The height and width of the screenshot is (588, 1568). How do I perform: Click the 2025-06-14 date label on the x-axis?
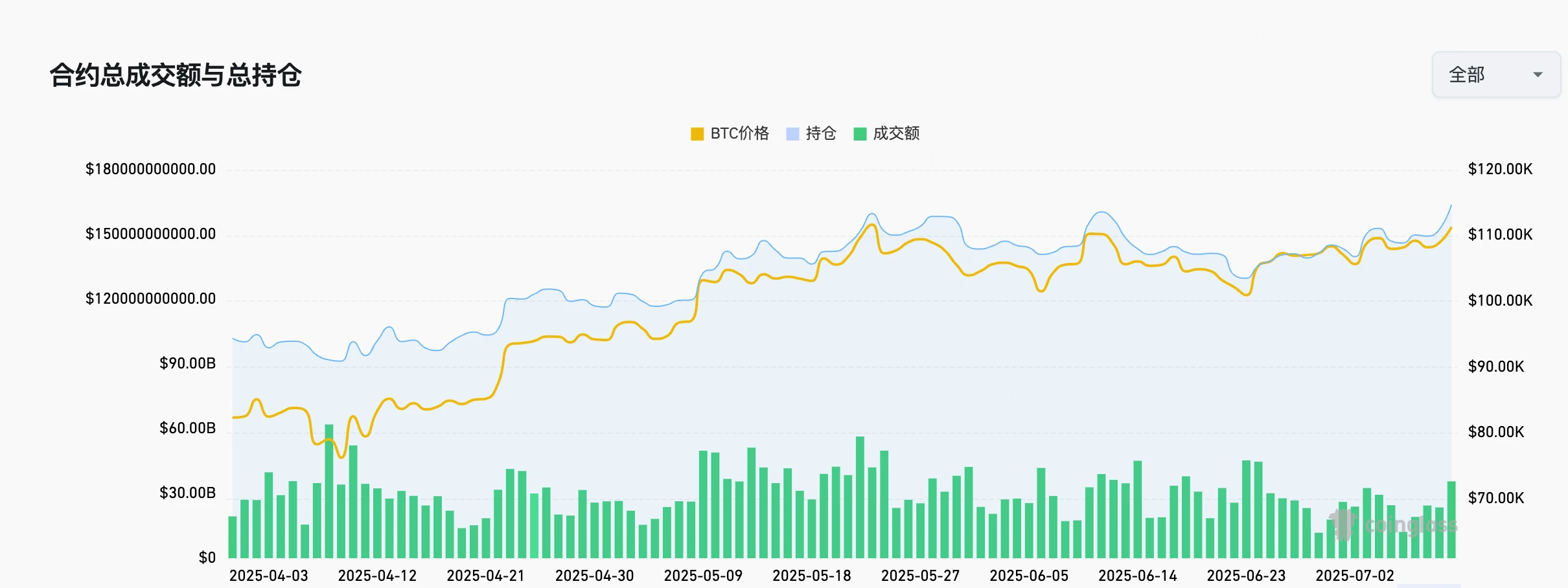1137,576
